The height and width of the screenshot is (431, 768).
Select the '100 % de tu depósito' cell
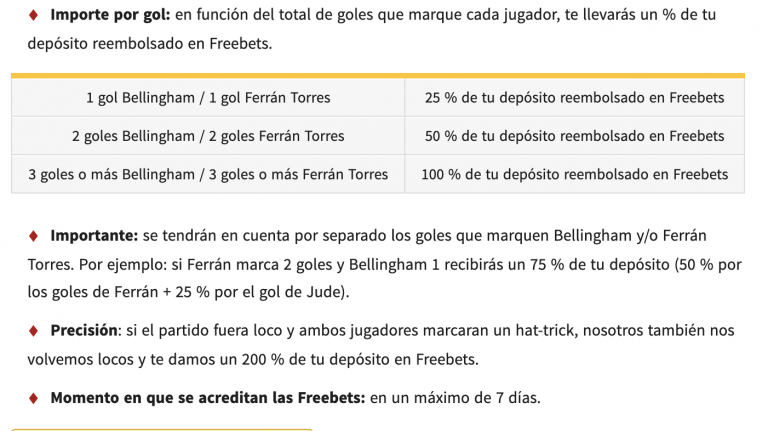574,174
